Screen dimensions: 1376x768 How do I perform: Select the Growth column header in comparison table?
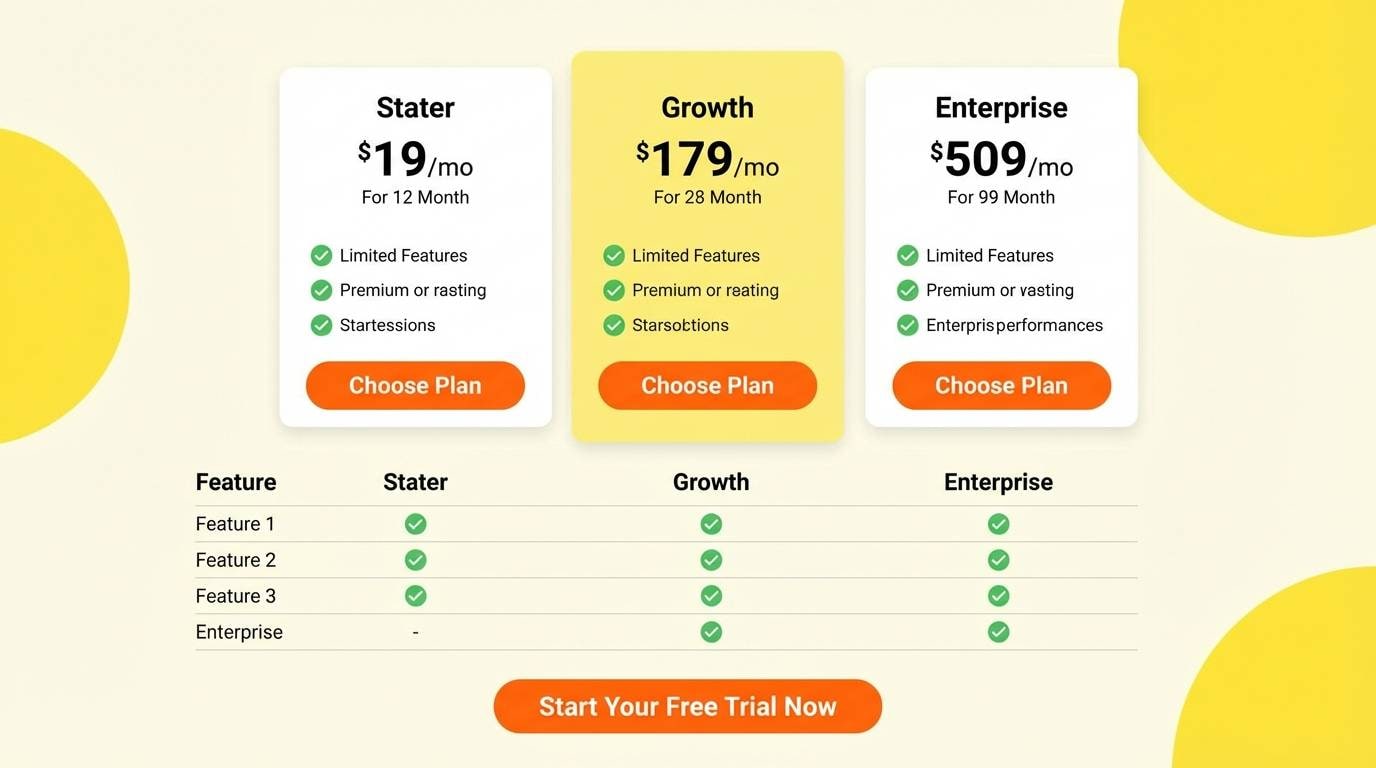click(710, 482)
